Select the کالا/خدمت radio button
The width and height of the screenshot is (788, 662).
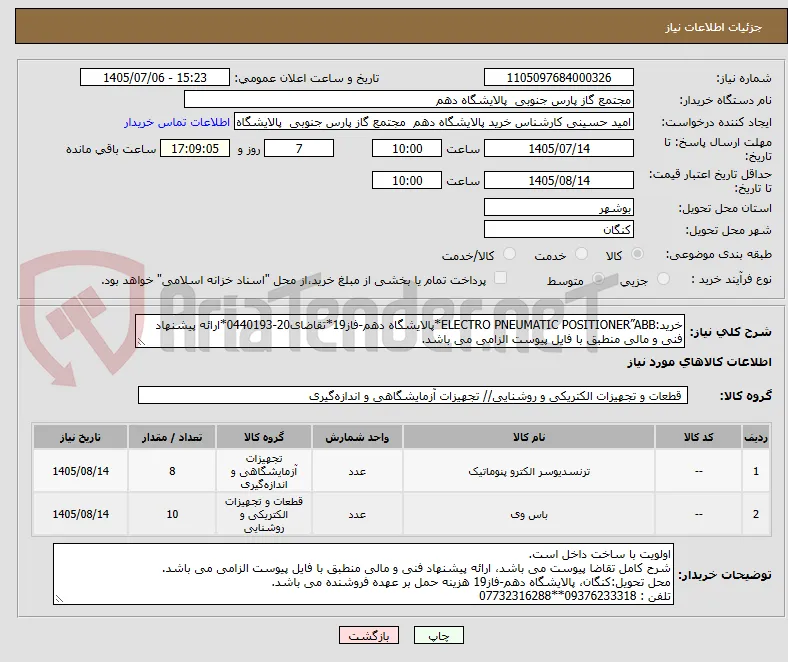click(x=509, y=254)
